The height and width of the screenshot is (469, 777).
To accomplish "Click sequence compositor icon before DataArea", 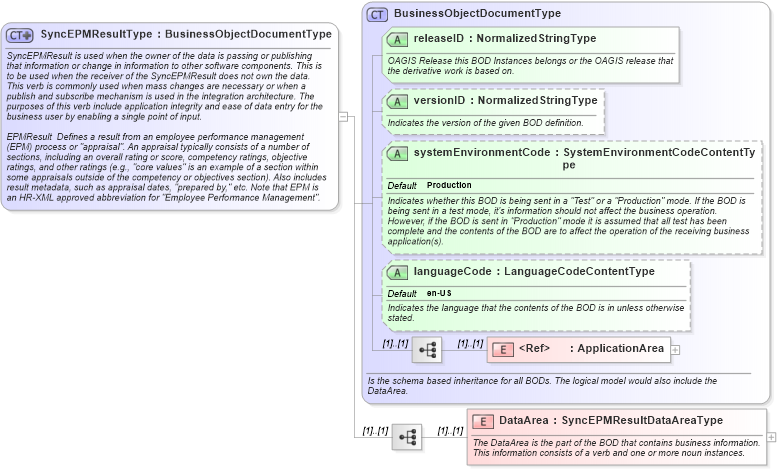I will [x=407, y=437].
